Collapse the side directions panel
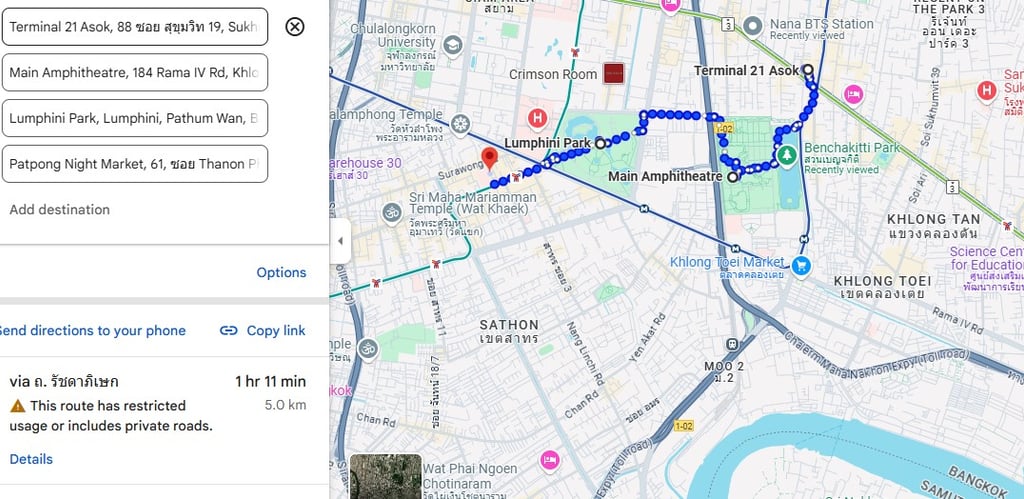Image resolution: width=1024 pixels, height=499 pixels. (340, 241)
